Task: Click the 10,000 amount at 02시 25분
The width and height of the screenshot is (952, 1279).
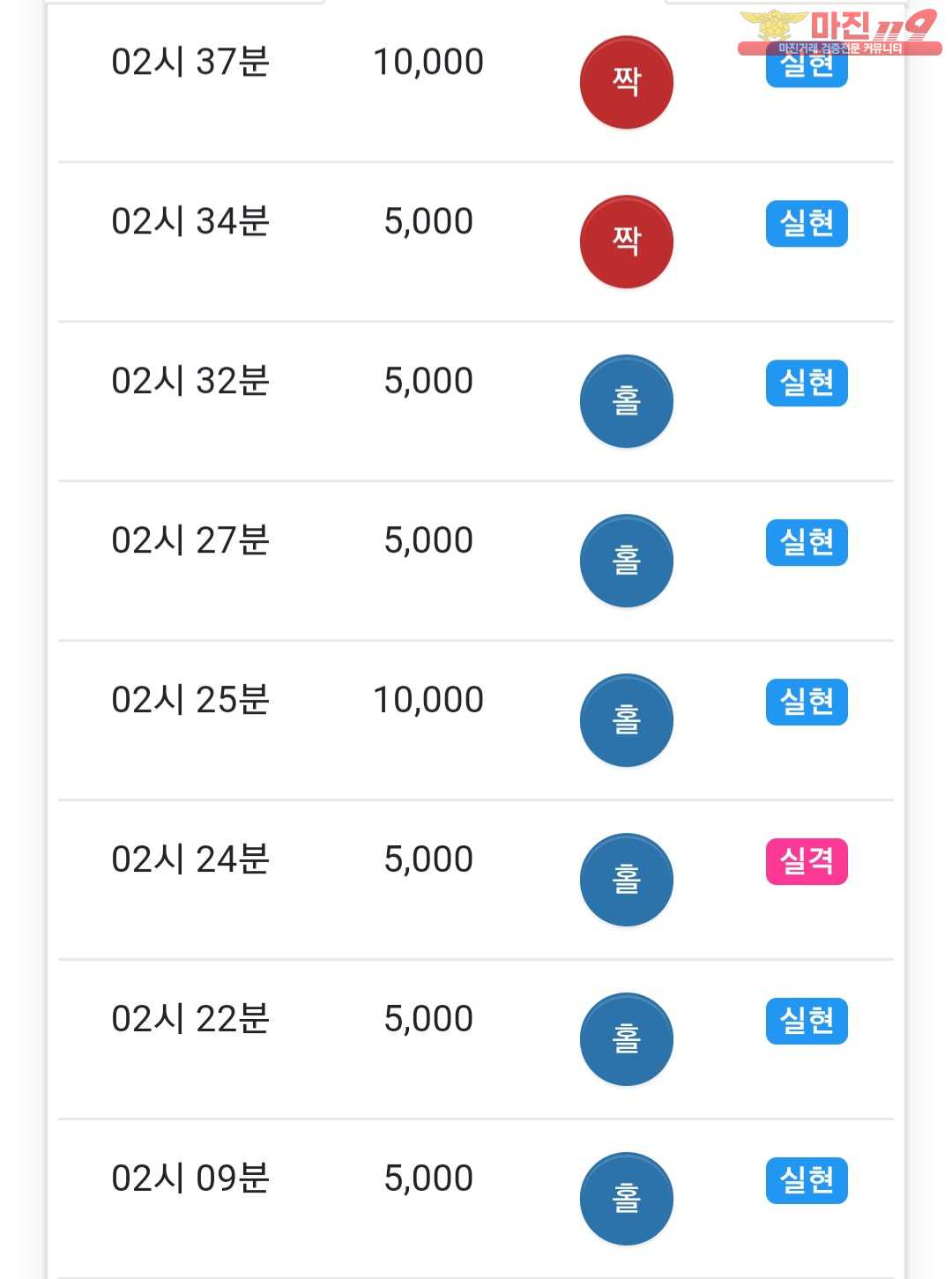Action: [x=428, y=700]
